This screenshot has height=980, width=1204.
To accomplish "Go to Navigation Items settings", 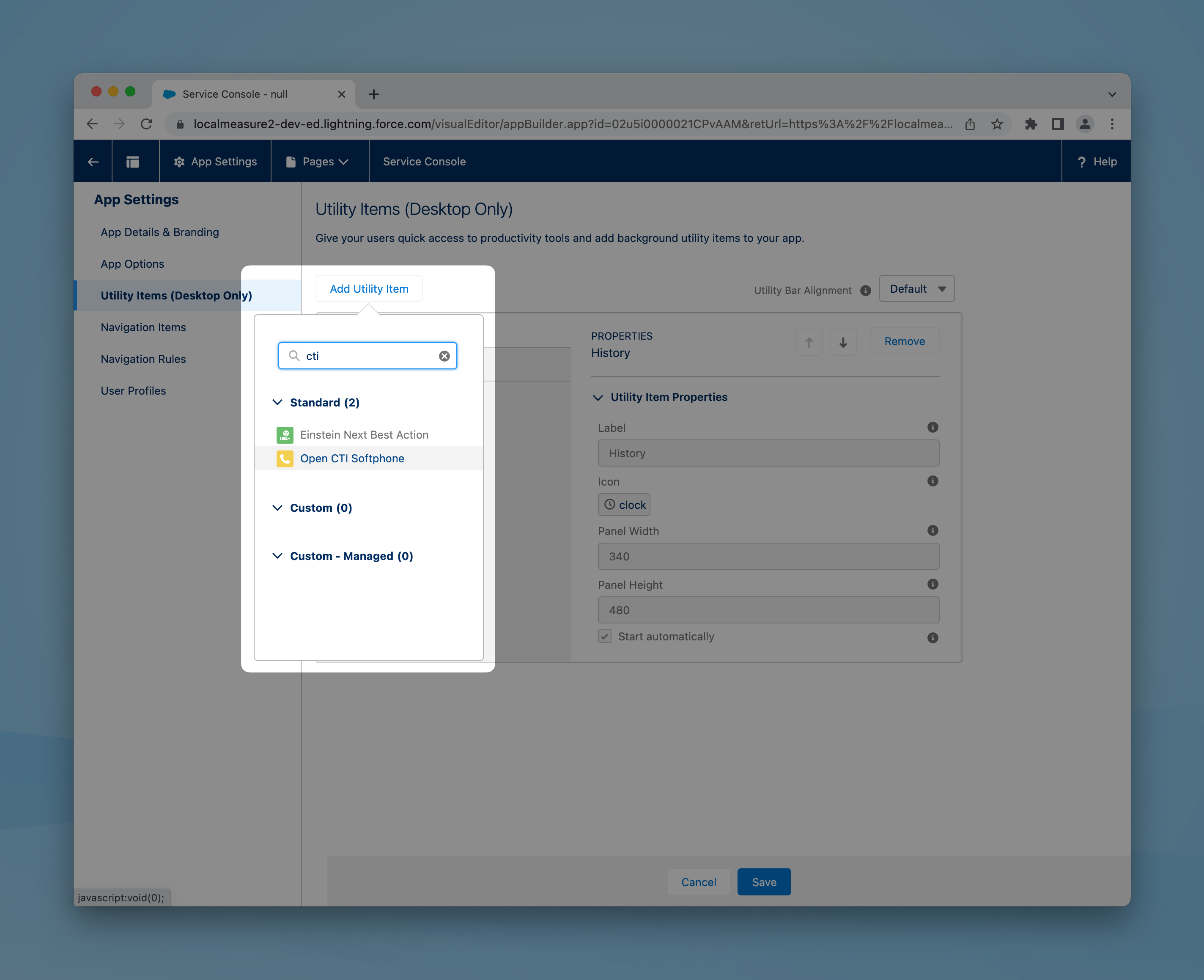I will tap(143, 327).
